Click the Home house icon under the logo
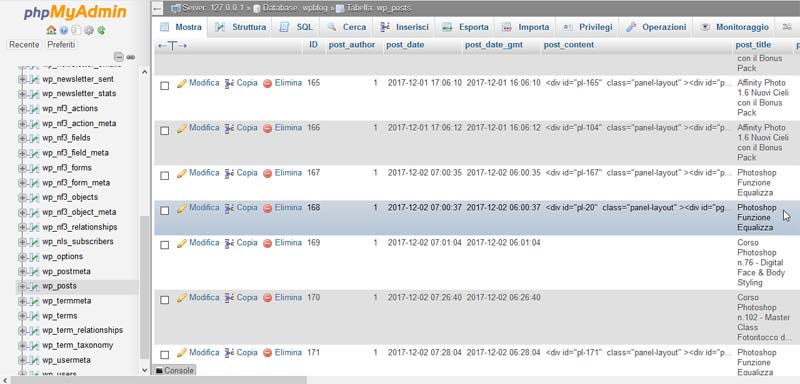This screenshot has height=384, width=800. (x=51, y=31)
